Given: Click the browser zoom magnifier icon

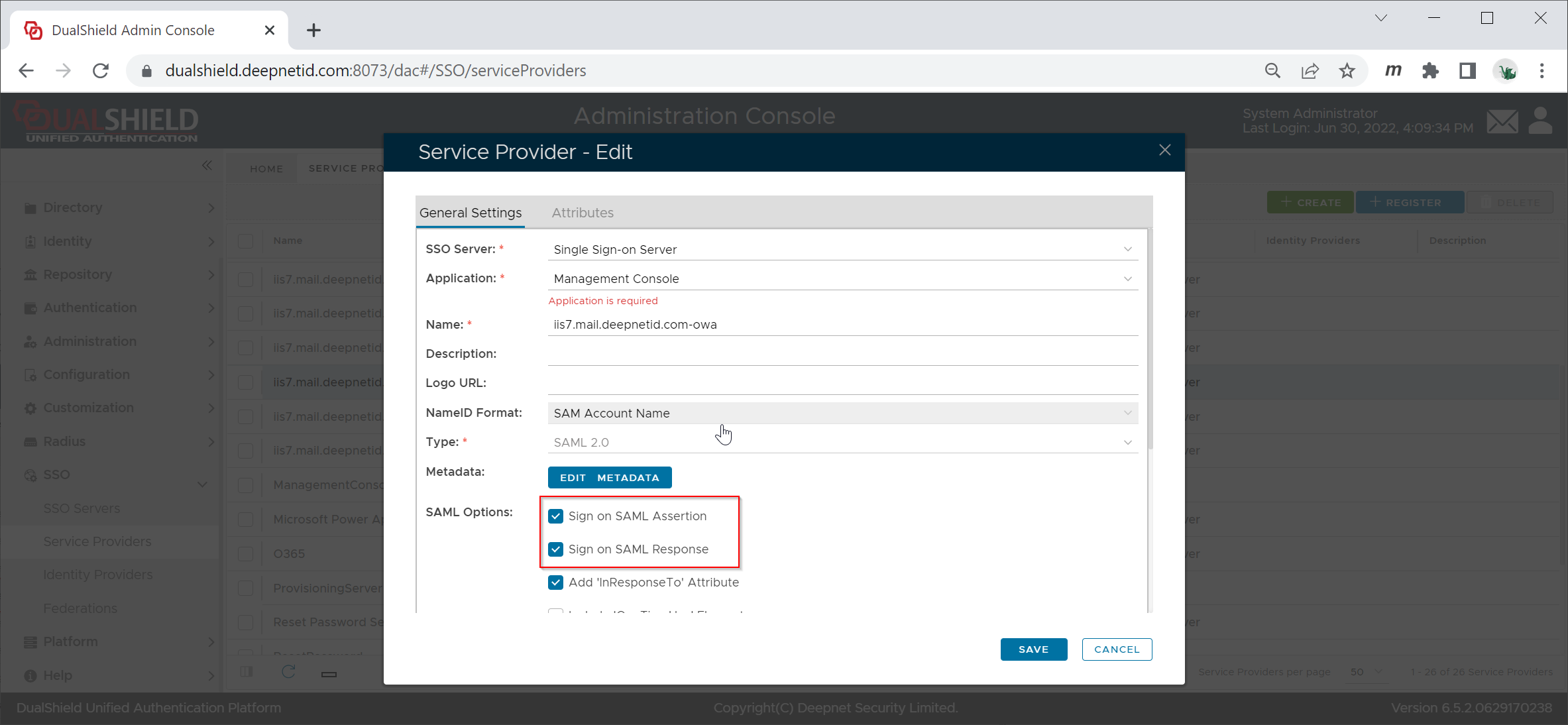Looking at the screenshot, I should [1272, 70].
